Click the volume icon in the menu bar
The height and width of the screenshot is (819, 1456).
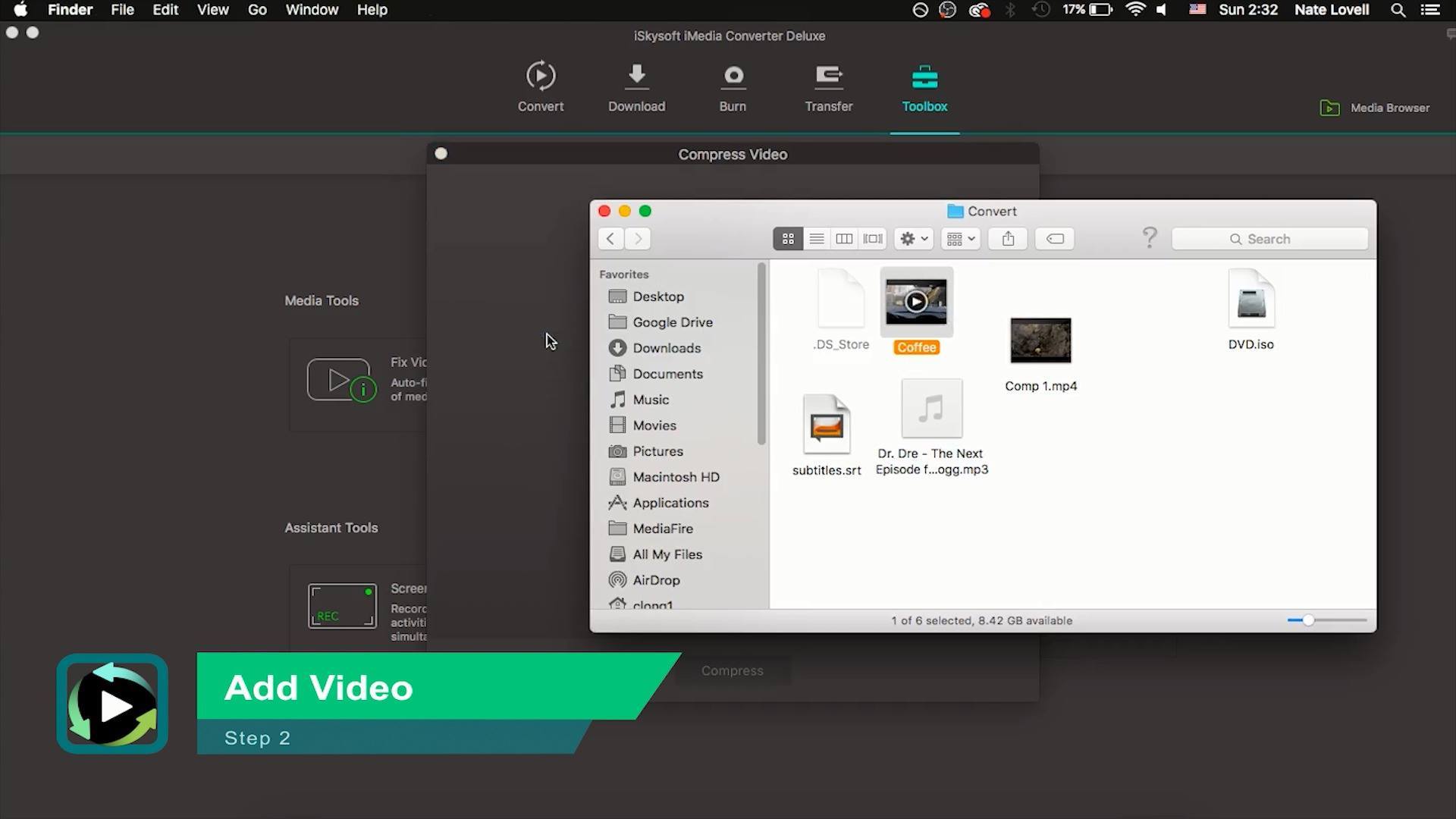point(1162,10)
